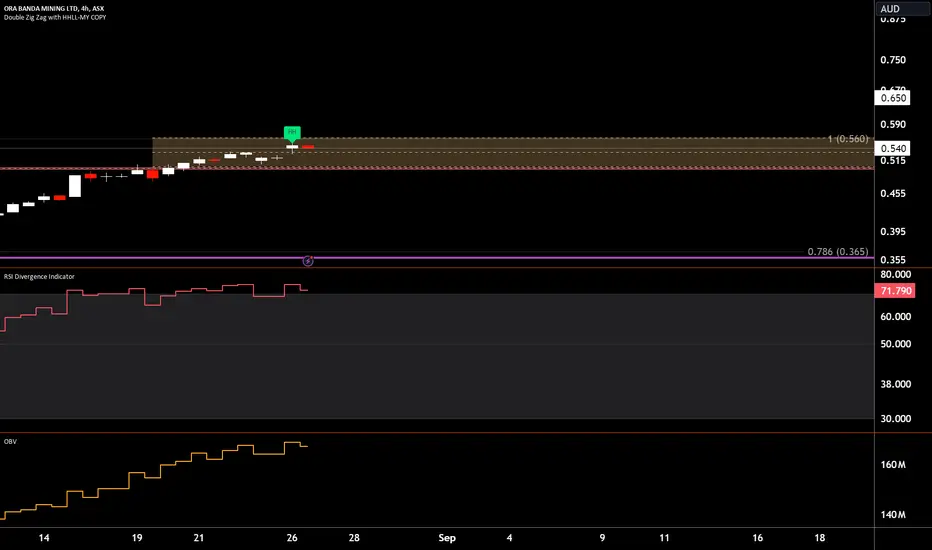This screenshot has height=550, width=932.
Task: Click the green HH swing label
Action: [292, 132]
